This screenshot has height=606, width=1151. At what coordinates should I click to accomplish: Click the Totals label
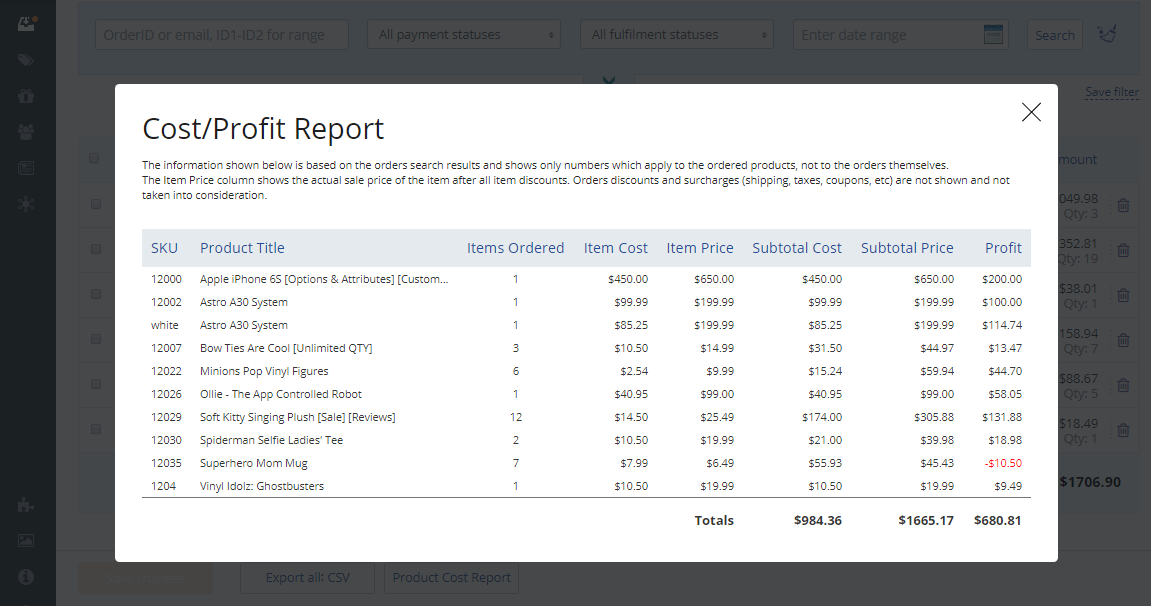click(x=714, y=520)
